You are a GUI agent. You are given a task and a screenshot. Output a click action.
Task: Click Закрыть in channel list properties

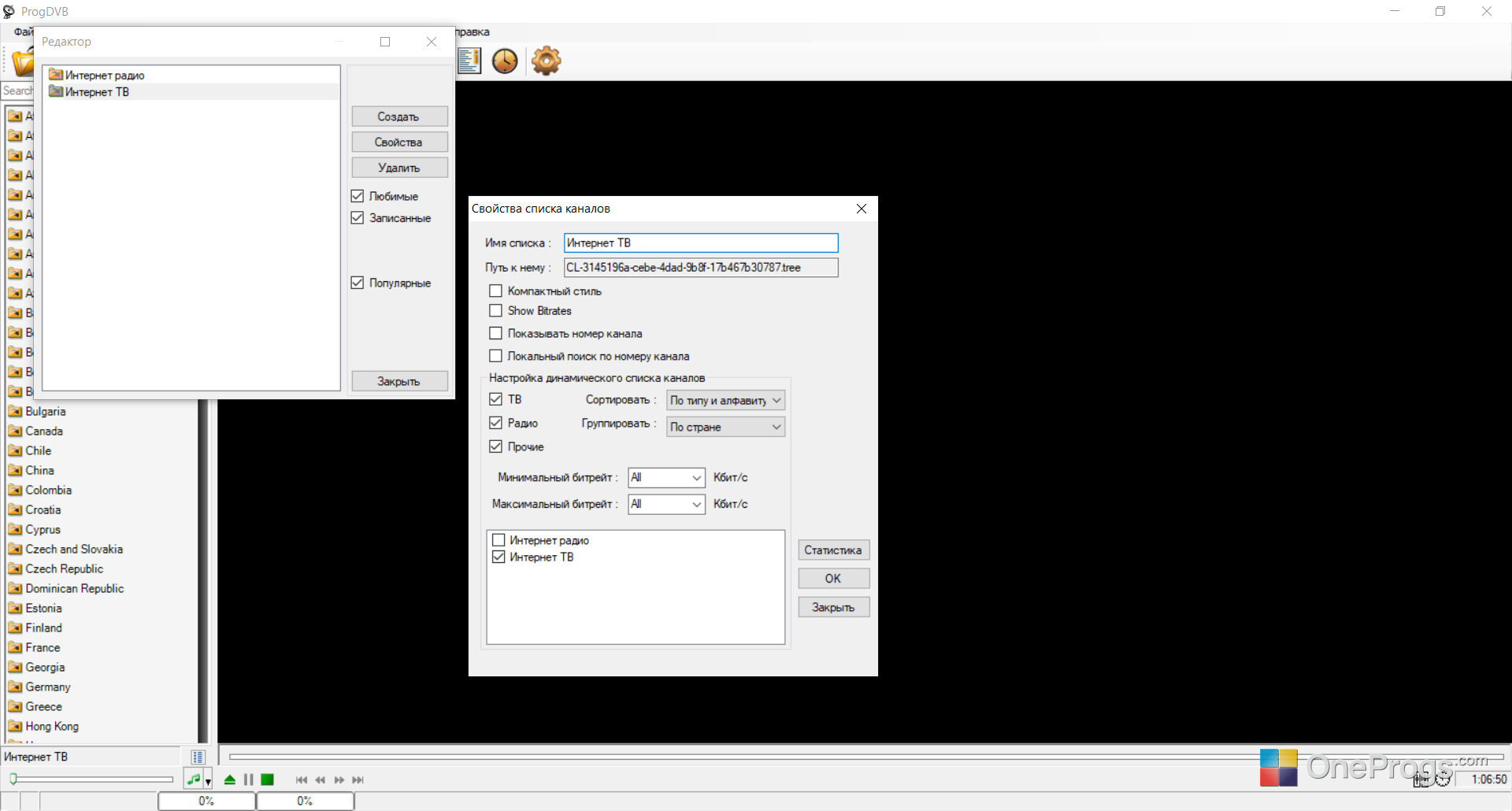click(833, 607)
